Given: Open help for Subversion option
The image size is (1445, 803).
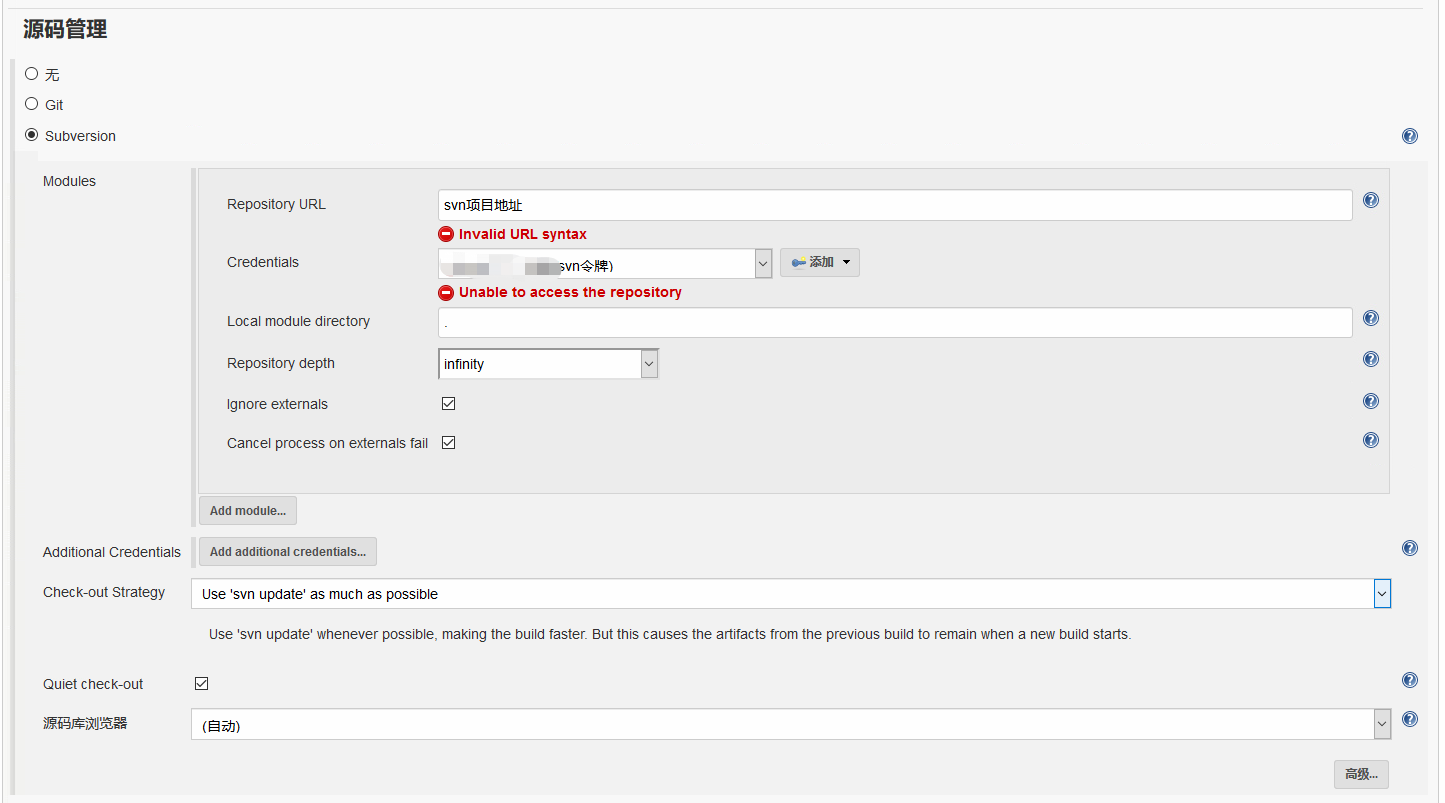Looking at the screenshot, I should (x=1410, y=136).
